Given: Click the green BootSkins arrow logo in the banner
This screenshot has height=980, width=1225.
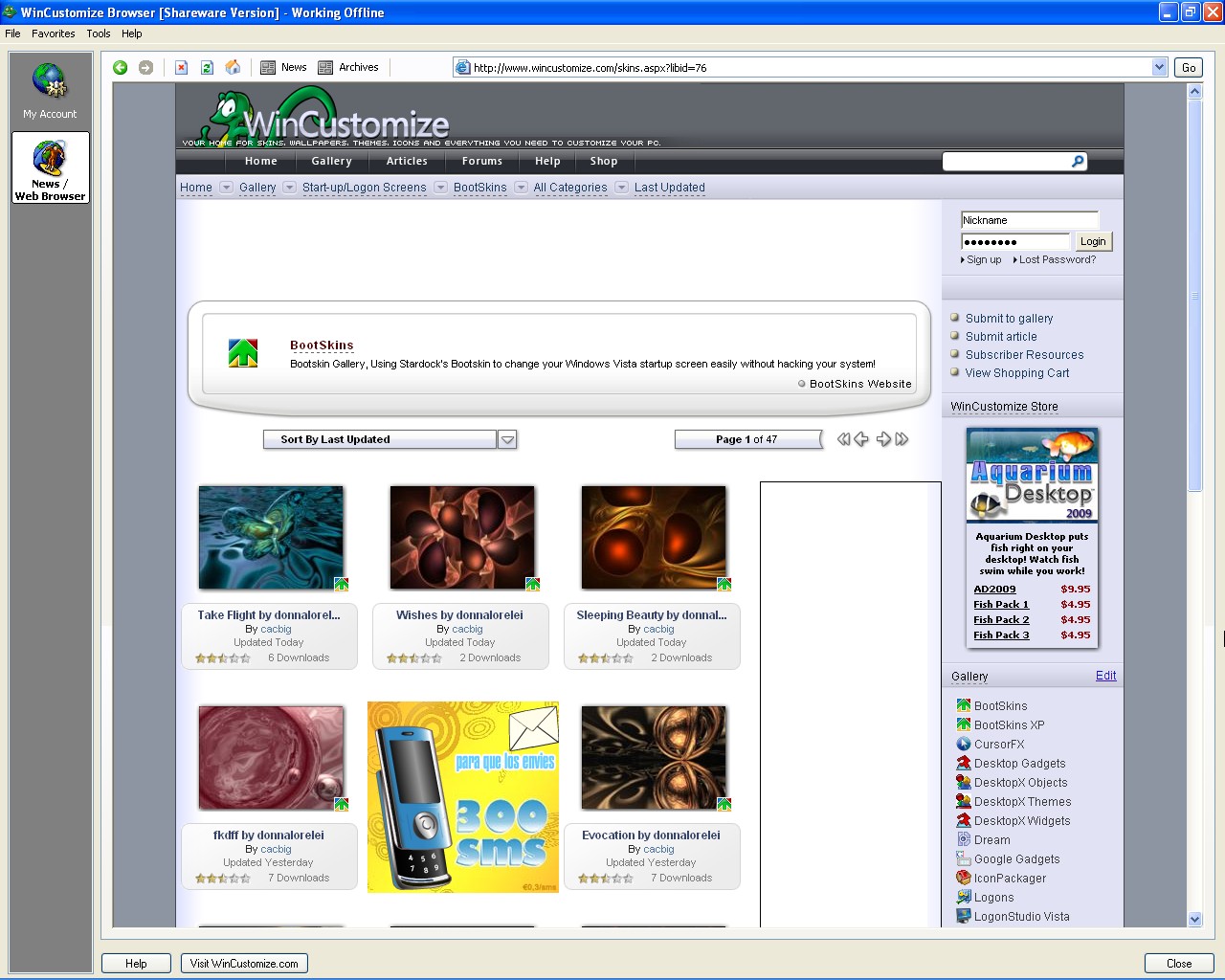Looking at the screenshot, I should tap(243, 353).
